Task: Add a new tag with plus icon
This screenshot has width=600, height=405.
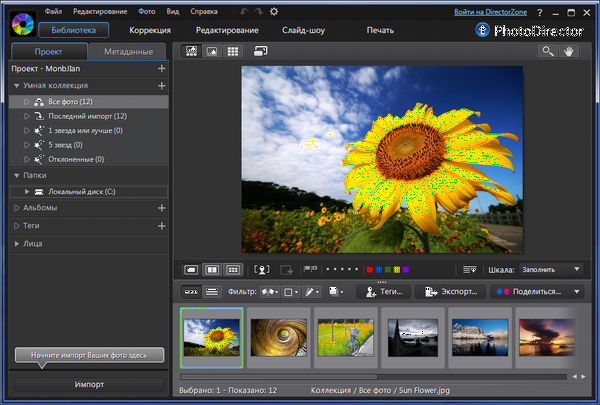Action: (162, 226)
